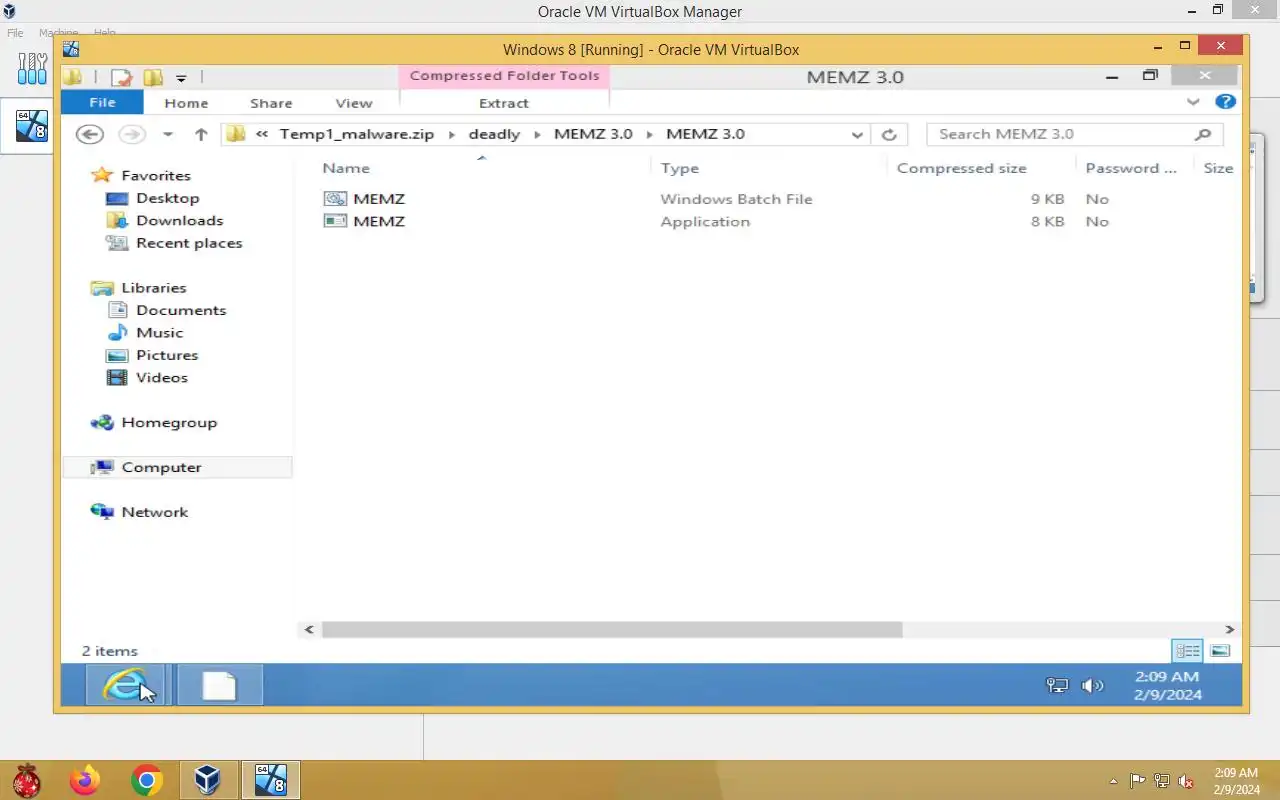1280x800 pixels.
Task: Expand hidden breadcrumb path chevrons
Action: [261, 134]
